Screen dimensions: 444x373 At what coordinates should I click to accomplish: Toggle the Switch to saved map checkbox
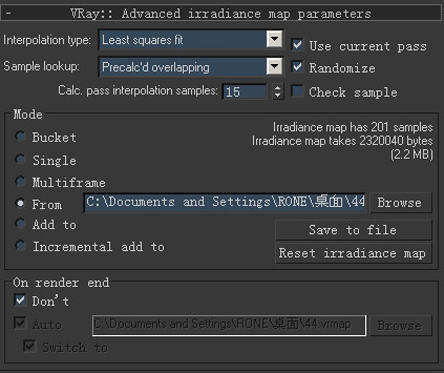[29, 346]
